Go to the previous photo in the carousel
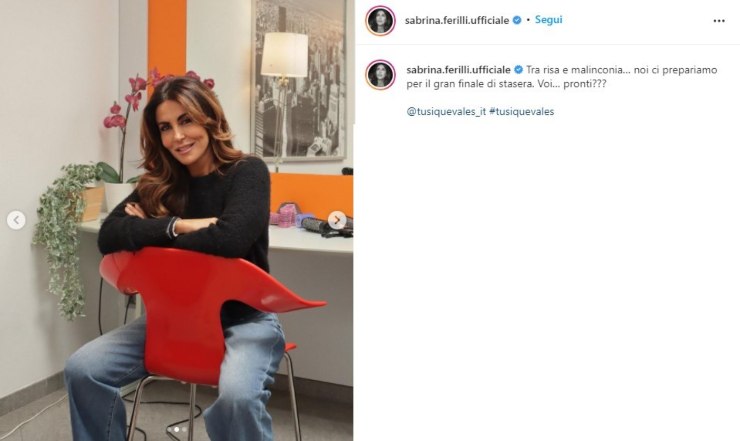 [x=16, y=220]
